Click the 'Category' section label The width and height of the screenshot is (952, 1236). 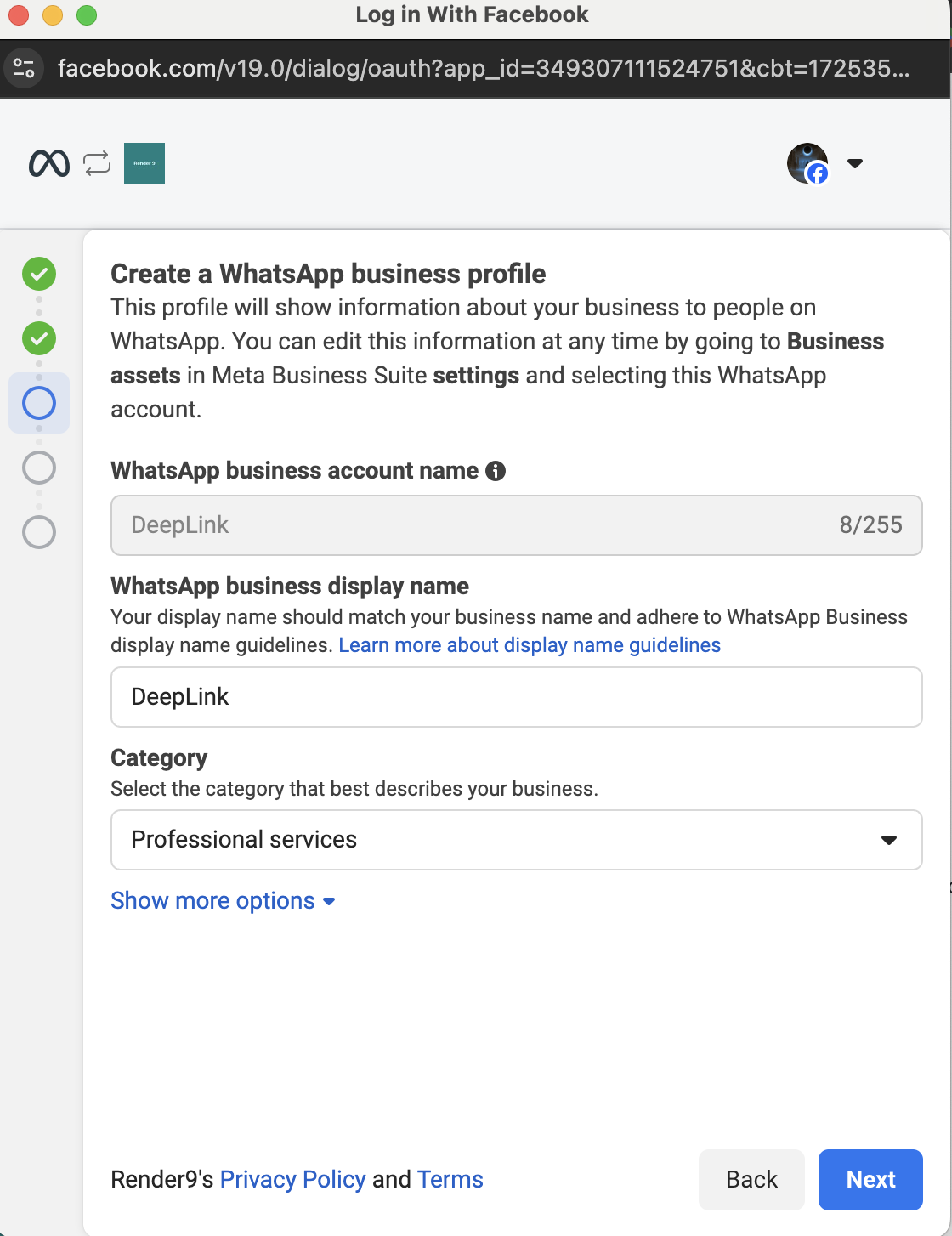click(159, 758)
